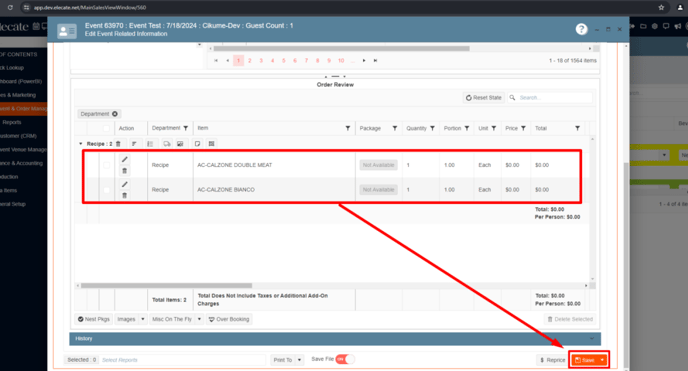688x371 pixels.
Task: Open filter for Department column
Action: [x=186, y=128]
